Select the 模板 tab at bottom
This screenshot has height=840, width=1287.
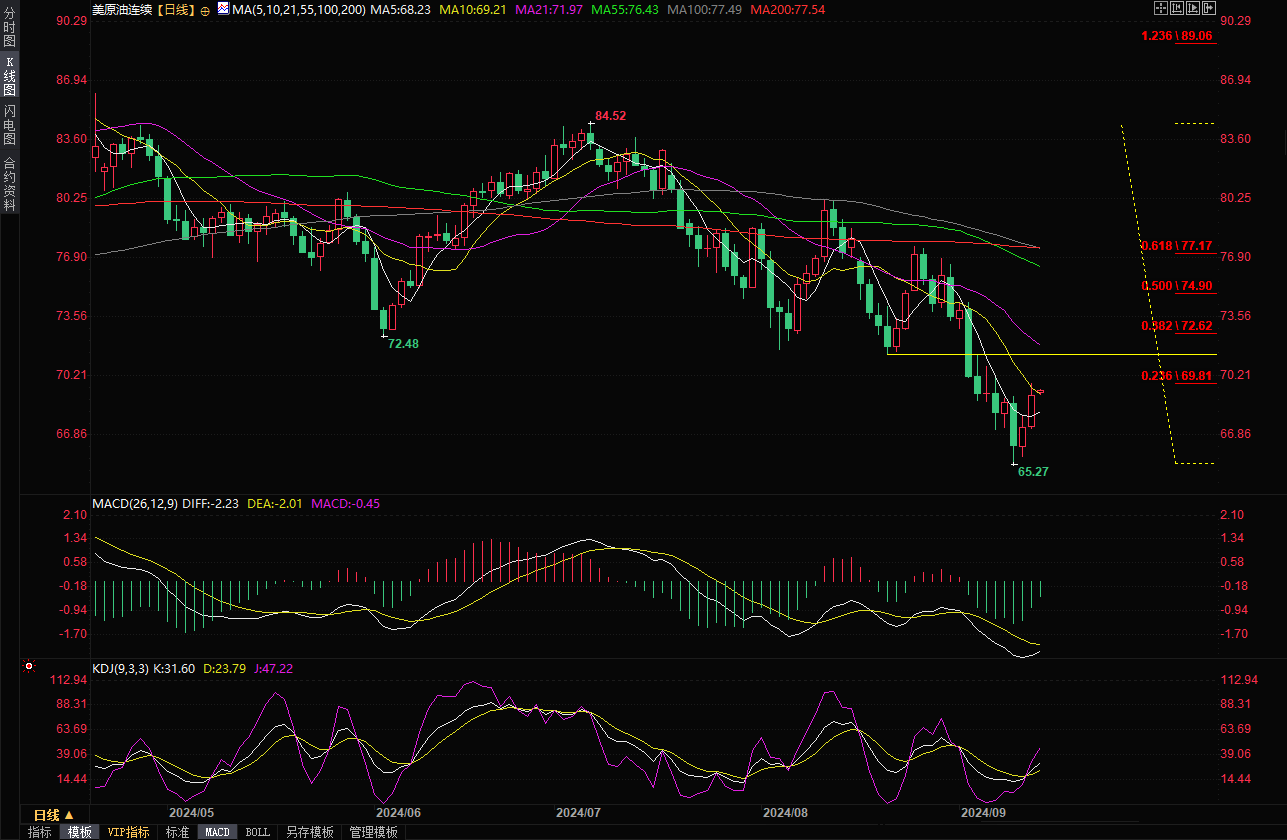click(x=80, y=832)
